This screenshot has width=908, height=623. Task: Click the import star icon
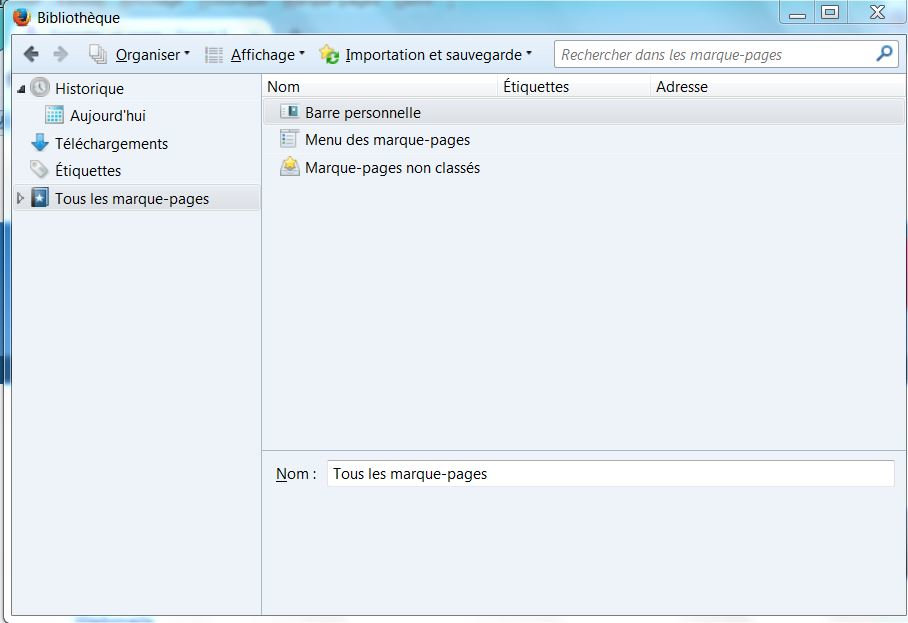(x=329, y=54)
